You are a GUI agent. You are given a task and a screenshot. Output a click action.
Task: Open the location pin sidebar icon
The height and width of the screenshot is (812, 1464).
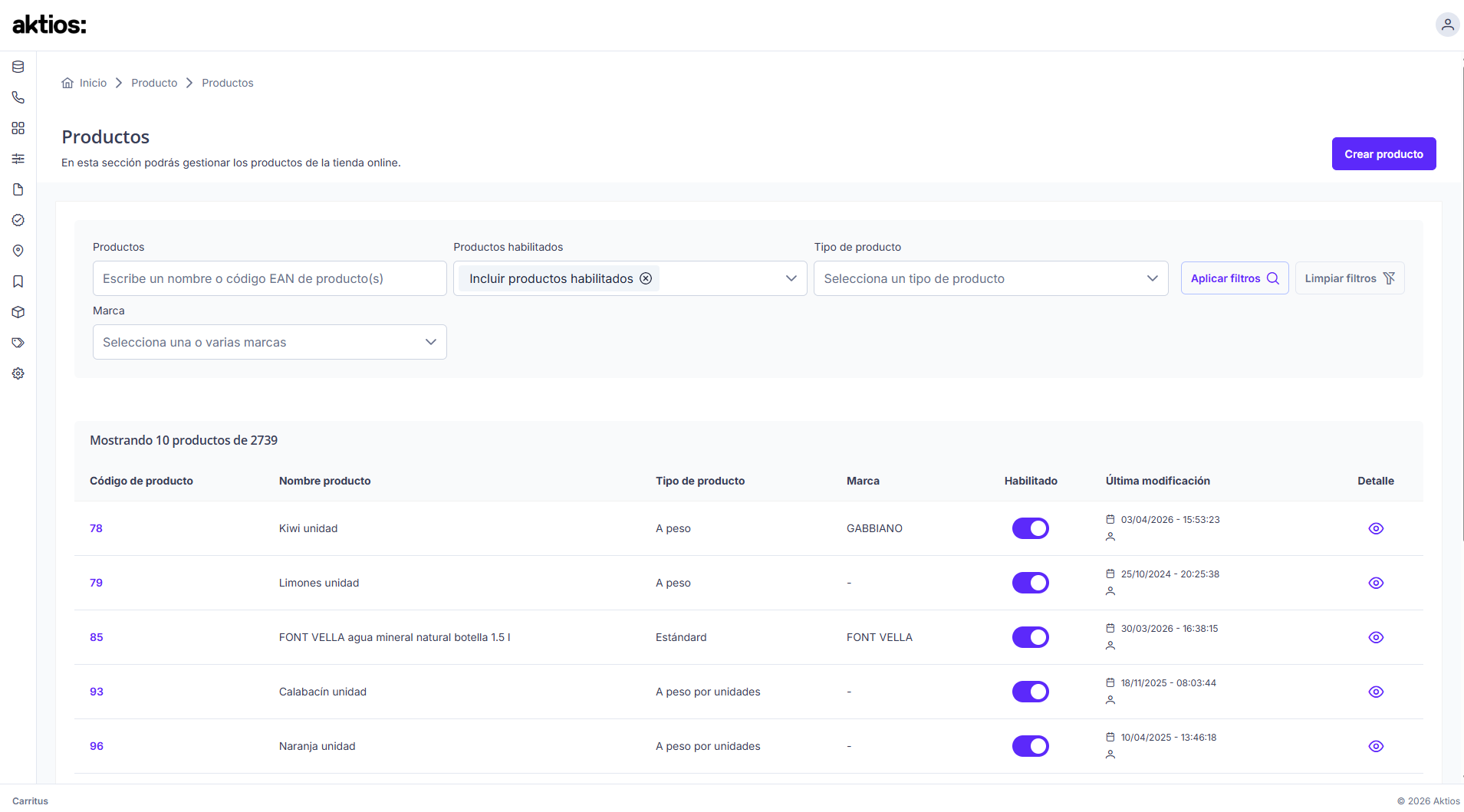[x=18, y=251]
